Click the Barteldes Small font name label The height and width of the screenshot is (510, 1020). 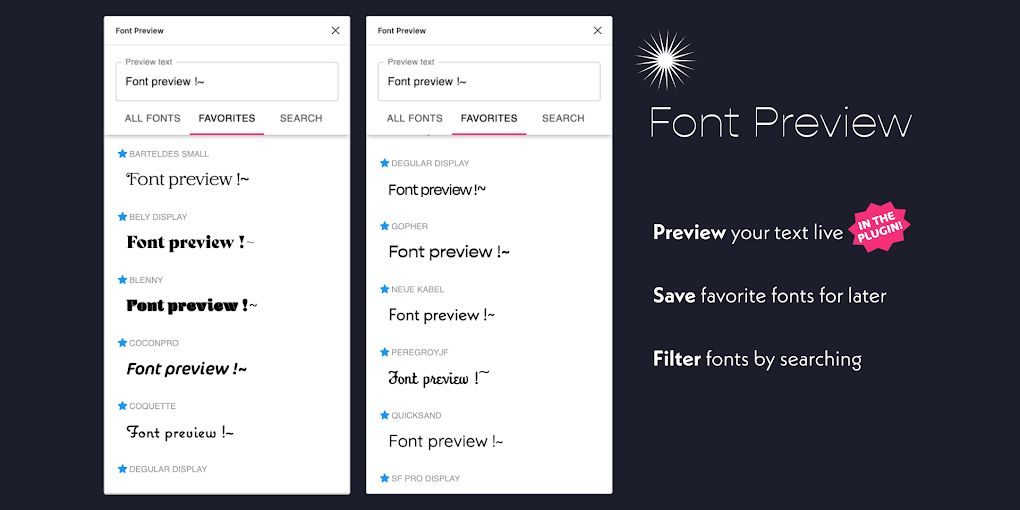[x=169, y=154]
